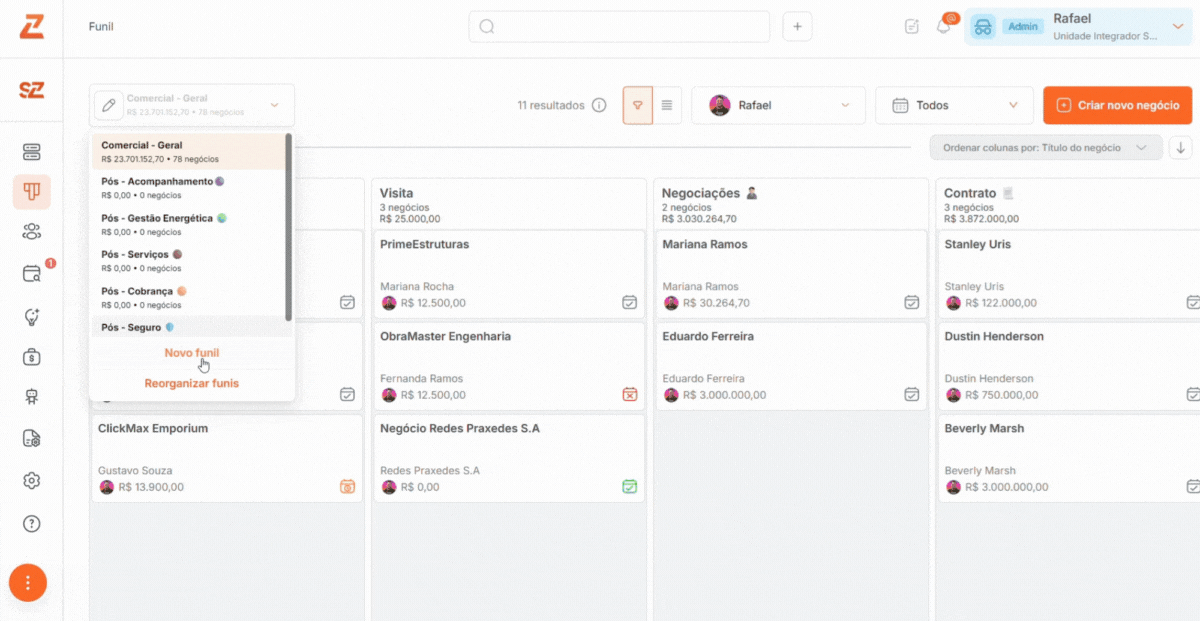This screenshot has height=621, width=1200.
Task: Open the help question mark icon
Action: 31,523
